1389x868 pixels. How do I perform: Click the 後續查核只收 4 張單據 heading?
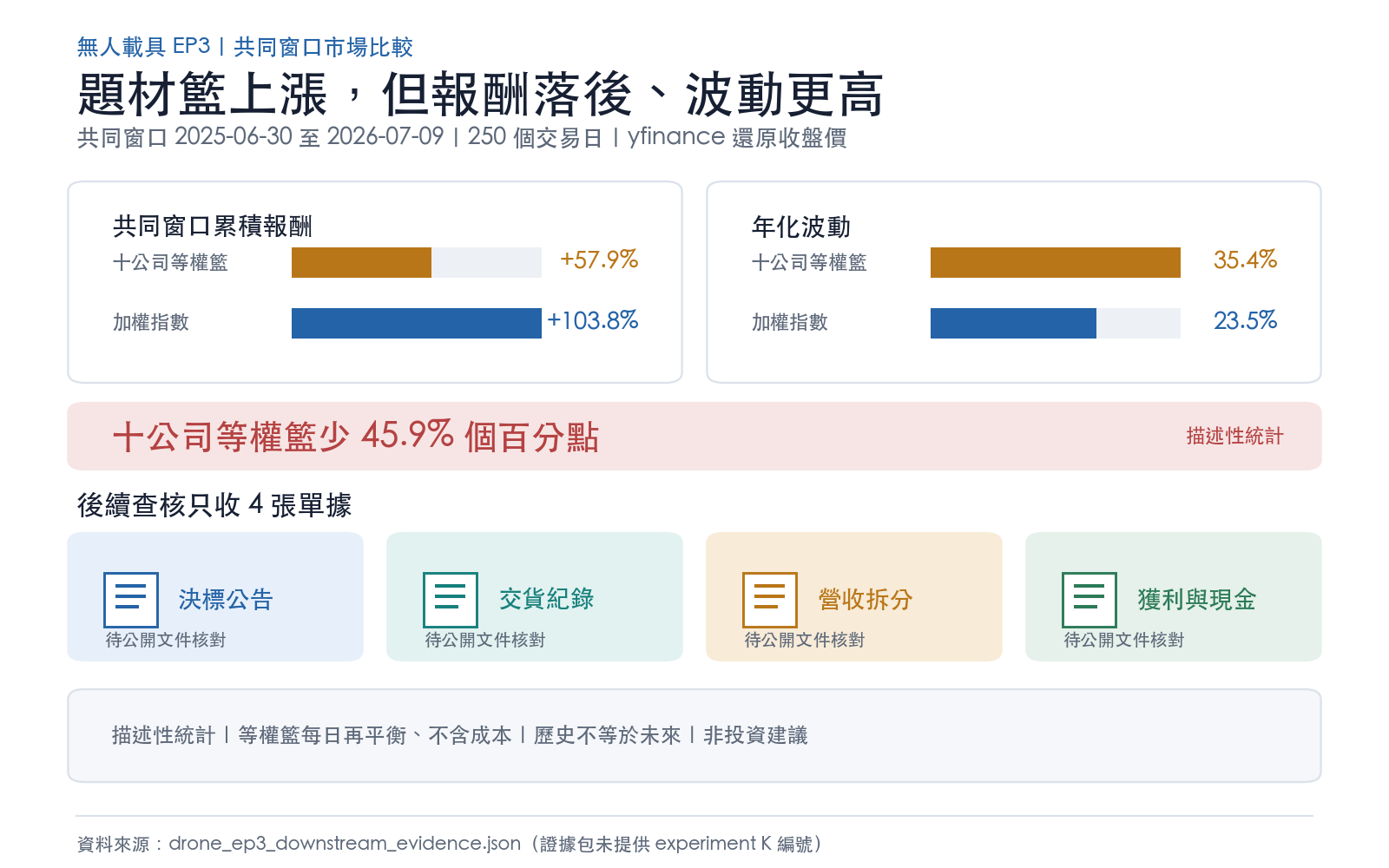214,505
